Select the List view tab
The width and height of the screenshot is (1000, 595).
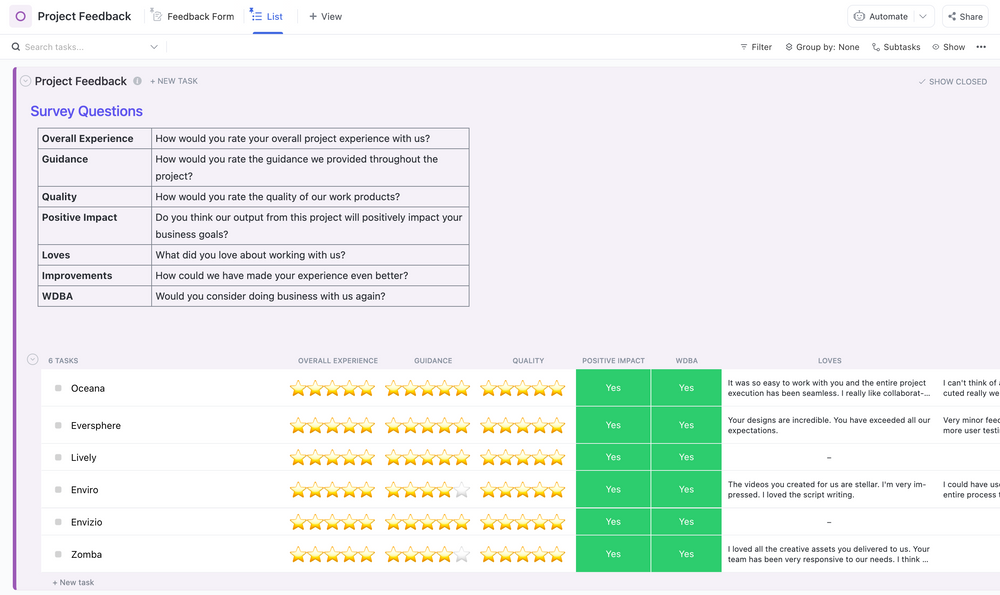coord(267,16)
